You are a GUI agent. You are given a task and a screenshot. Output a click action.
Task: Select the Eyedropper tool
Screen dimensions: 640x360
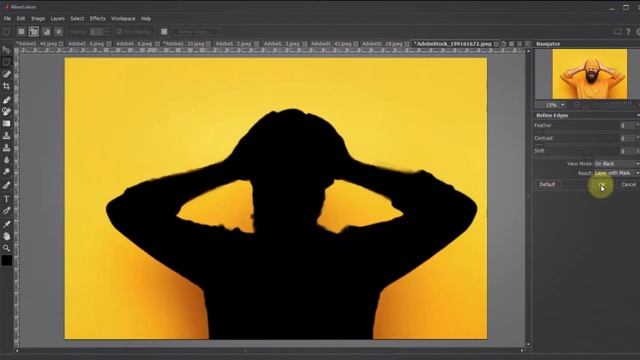(x=6, y=224)
